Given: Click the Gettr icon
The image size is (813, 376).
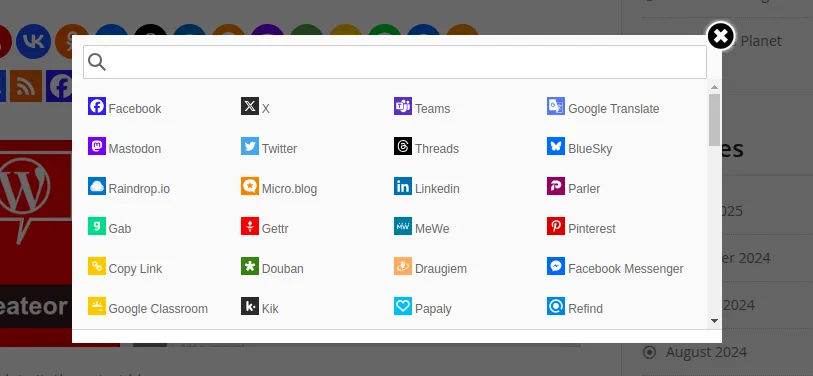Looking at the screenshot, I should [x=250, y=226].
